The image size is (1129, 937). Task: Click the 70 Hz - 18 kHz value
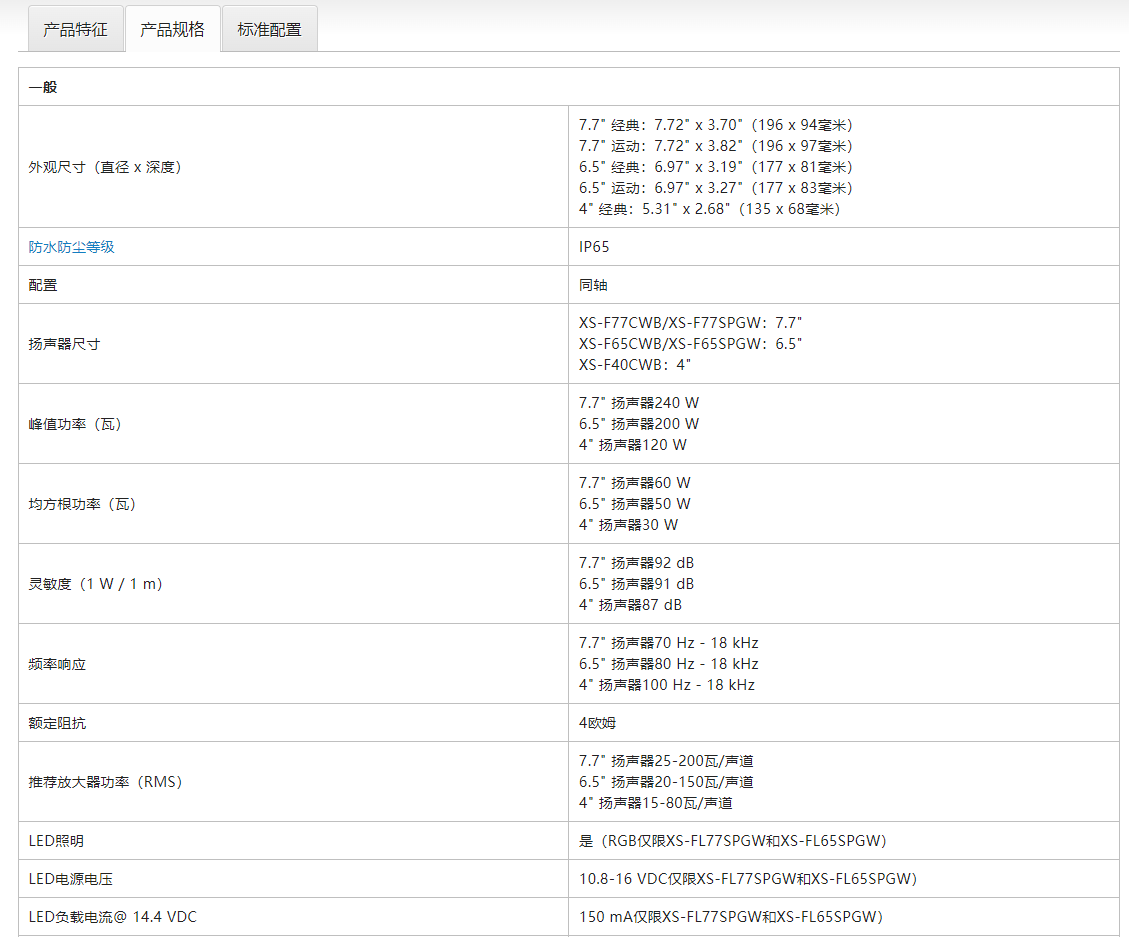click(706, 643)
